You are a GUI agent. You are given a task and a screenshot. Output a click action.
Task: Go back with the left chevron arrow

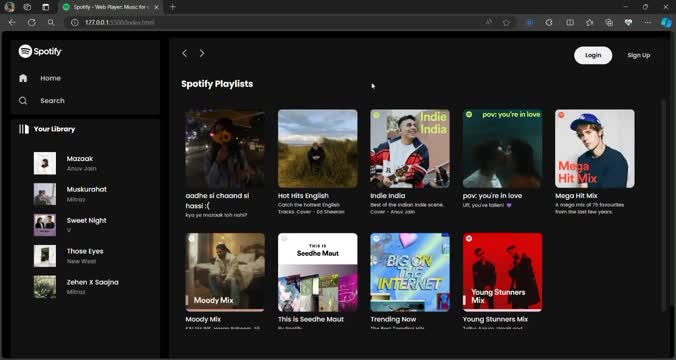(x=185, y=53)
